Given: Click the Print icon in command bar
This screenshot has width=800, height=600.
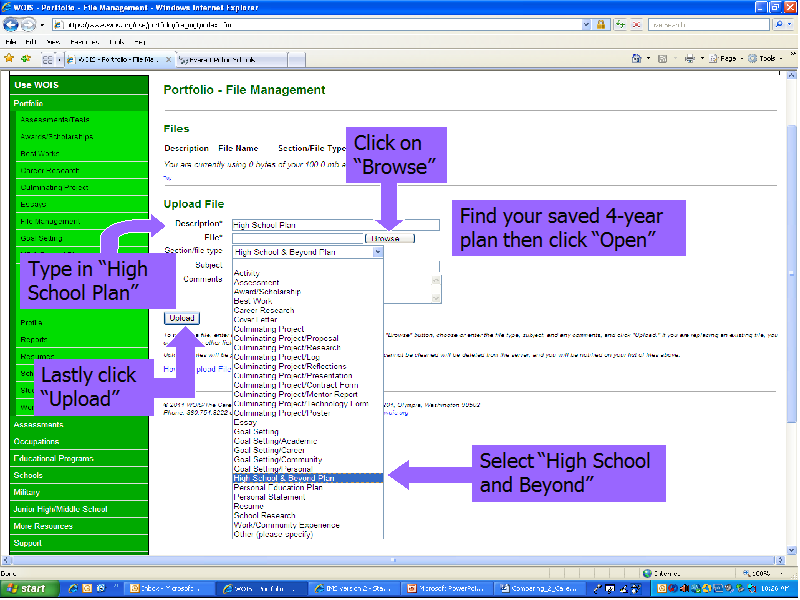Looking at the screenshot, I should pos(690,59).
